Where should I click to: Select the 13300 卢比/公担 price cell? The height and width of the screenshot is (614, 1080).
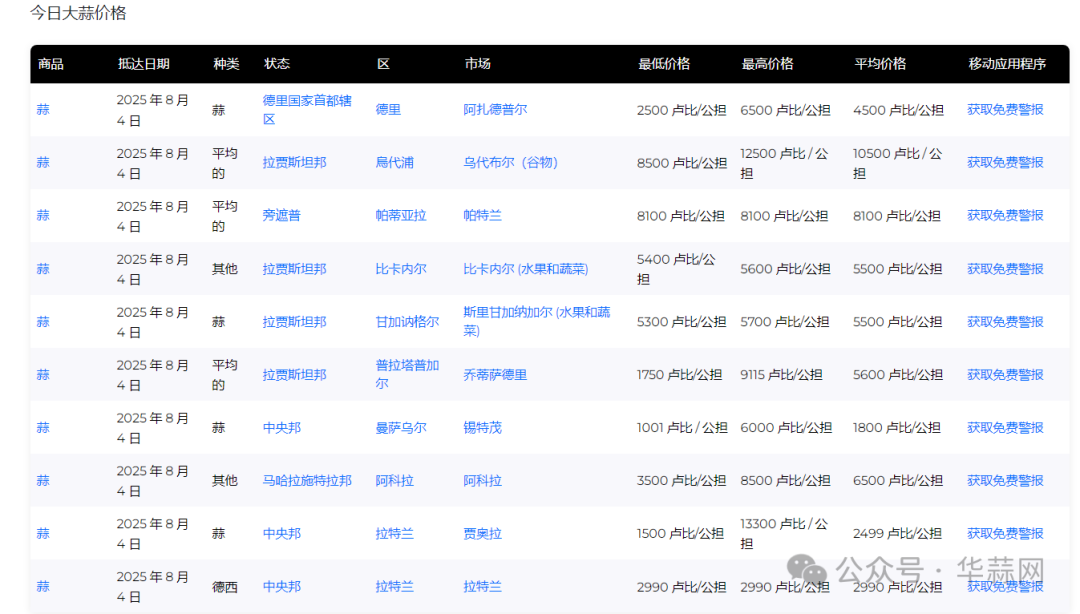pyautogui.click(x=784, y=534)
